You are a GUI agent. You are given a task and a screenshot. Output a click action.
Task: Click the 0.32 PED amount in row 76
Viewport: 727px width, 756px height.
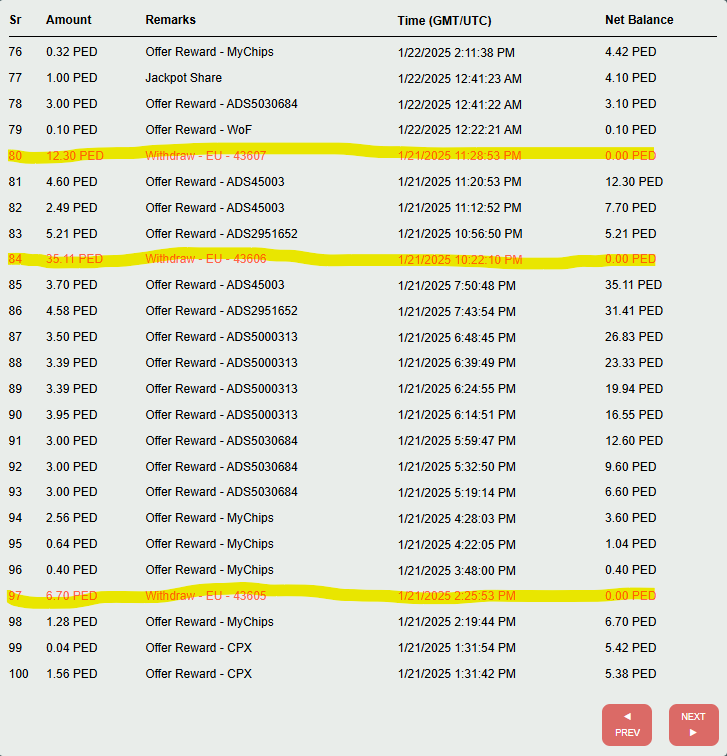tap(72, 52)
